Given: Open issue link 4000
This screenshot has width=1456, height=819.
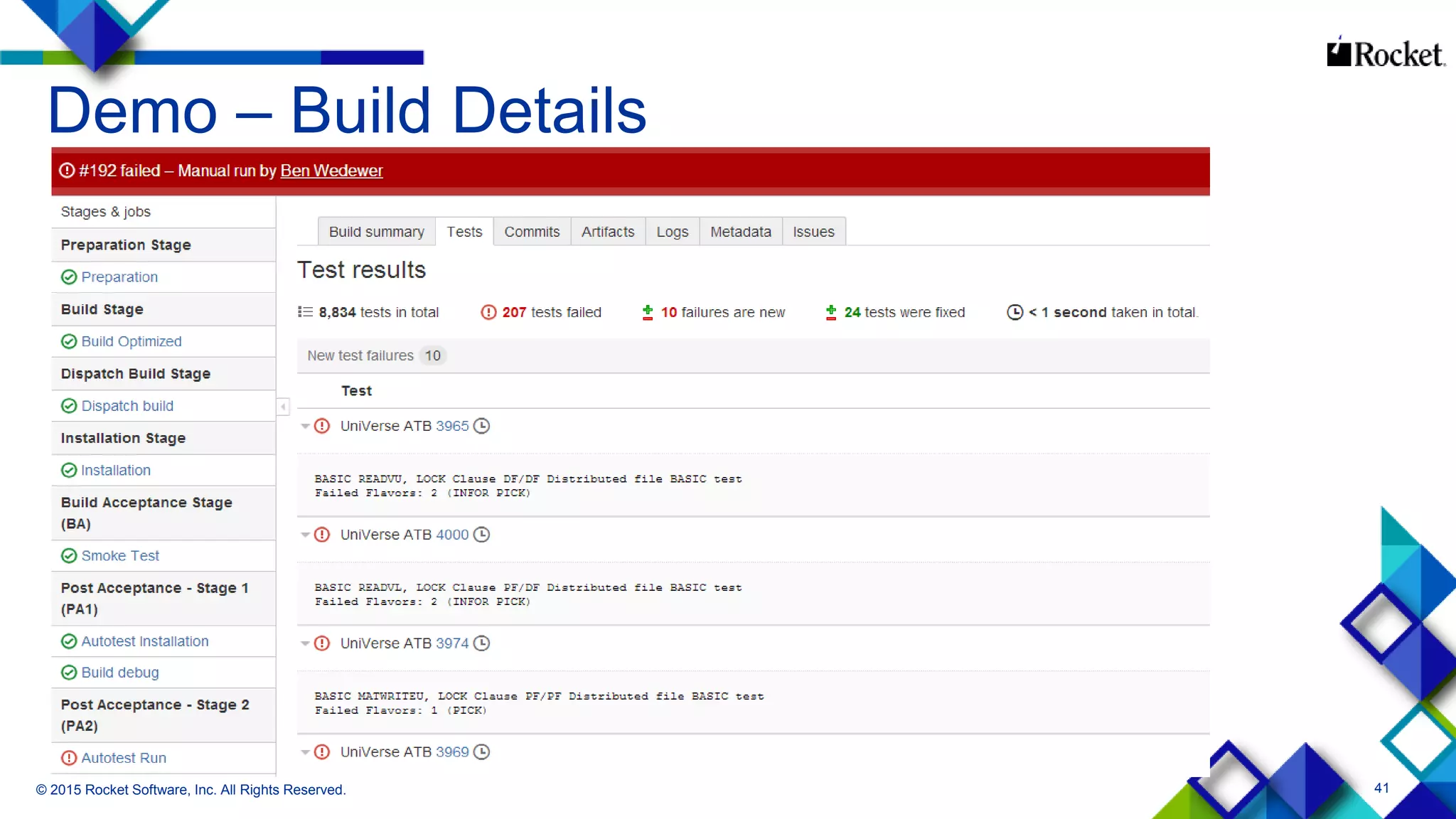Looking at the screenshot, I should click(452, 535).
